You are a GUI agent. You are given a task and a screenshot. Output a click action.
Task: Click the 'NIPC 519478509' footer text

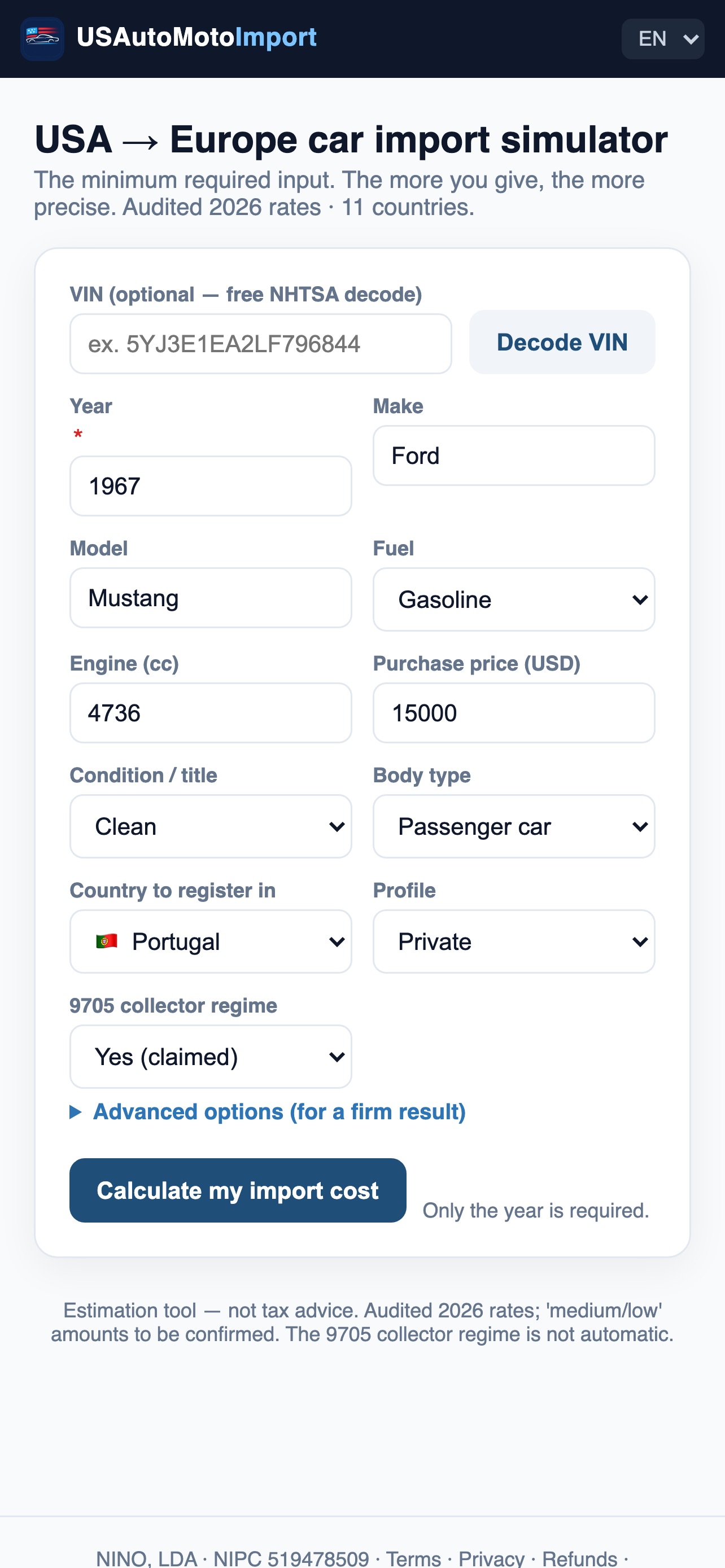coord(291,1559)
